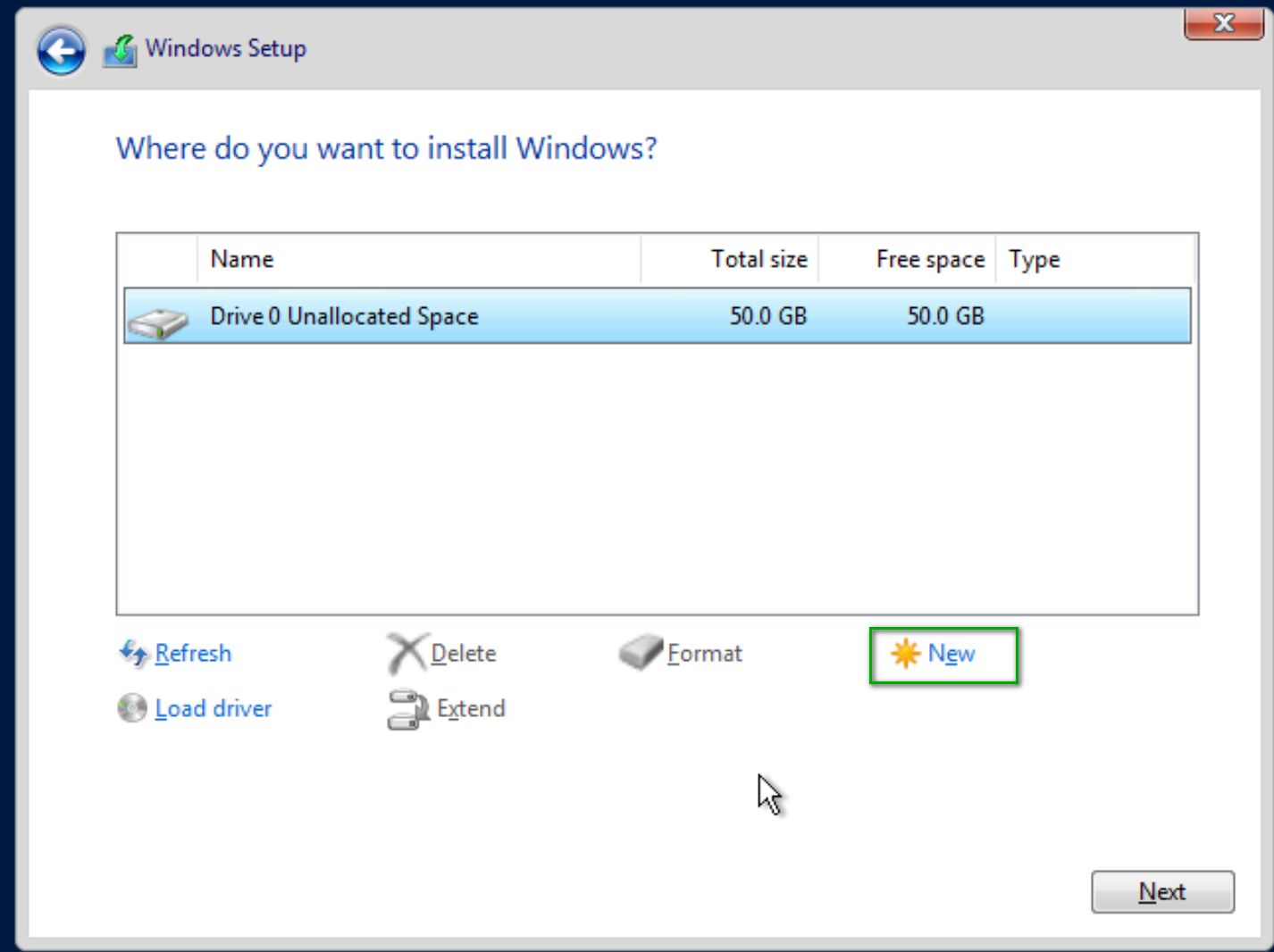Click the Format link

(704, 653)
